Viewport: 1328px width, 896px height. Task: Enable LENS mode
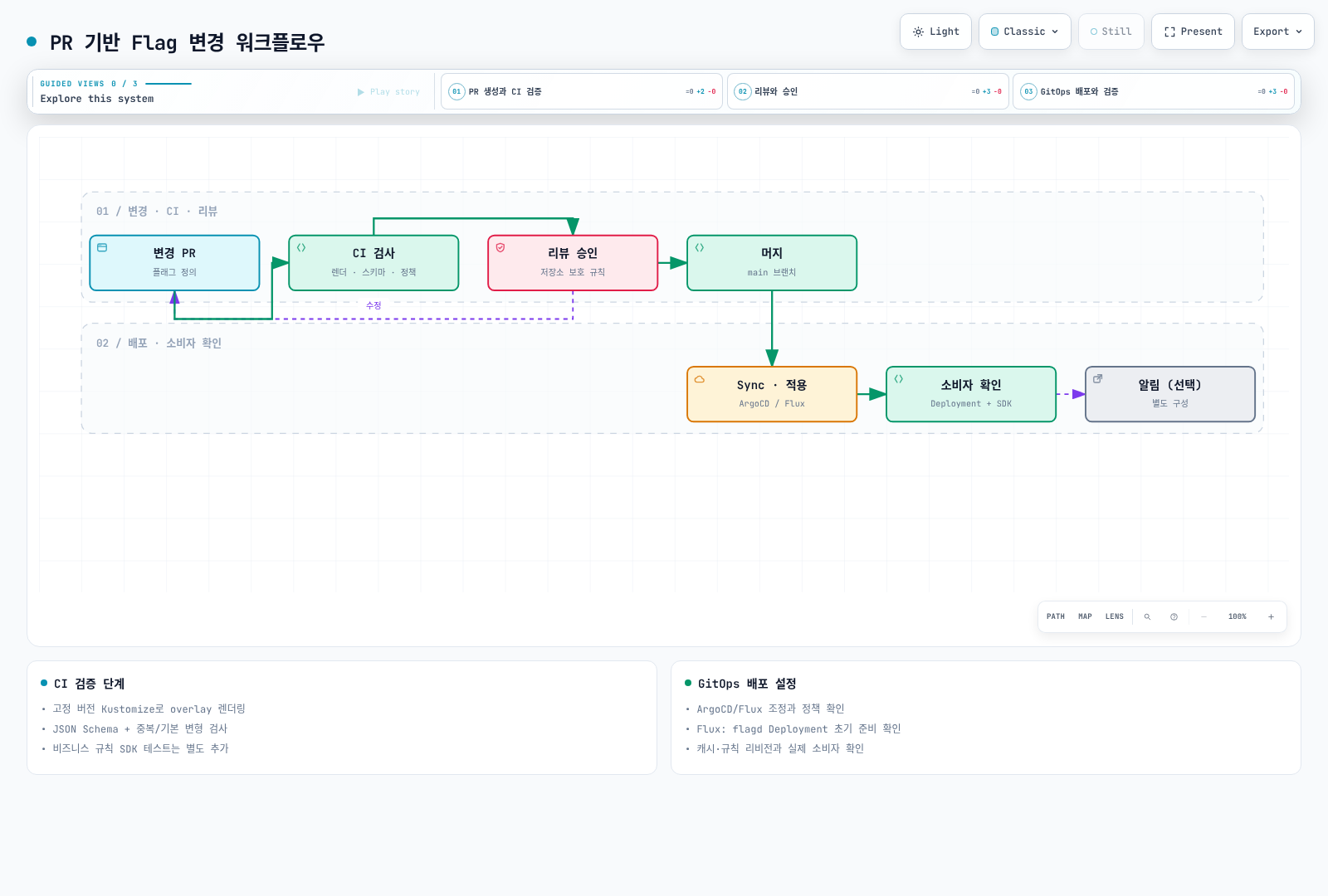click(x=1115, y=616)
